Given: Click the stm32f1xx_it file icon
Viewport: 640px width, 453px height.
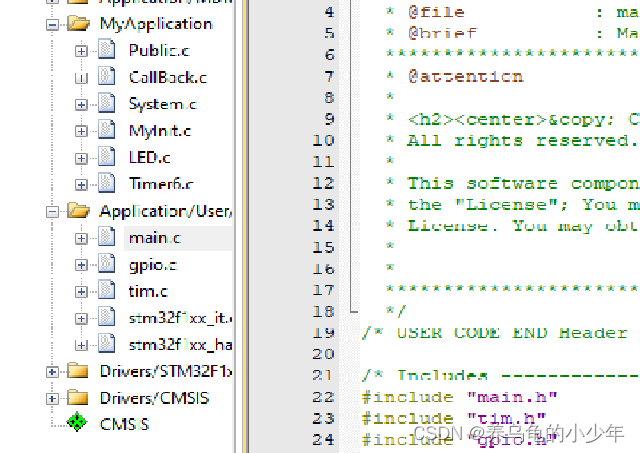Looking at the screenshot, I should (x=107, y=317).
